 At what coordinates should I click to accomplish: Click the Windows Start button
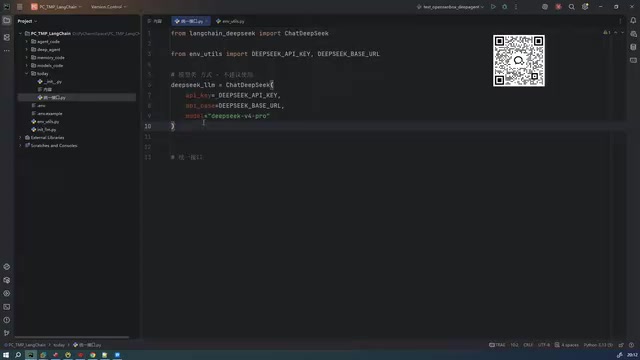click(6, 355)
